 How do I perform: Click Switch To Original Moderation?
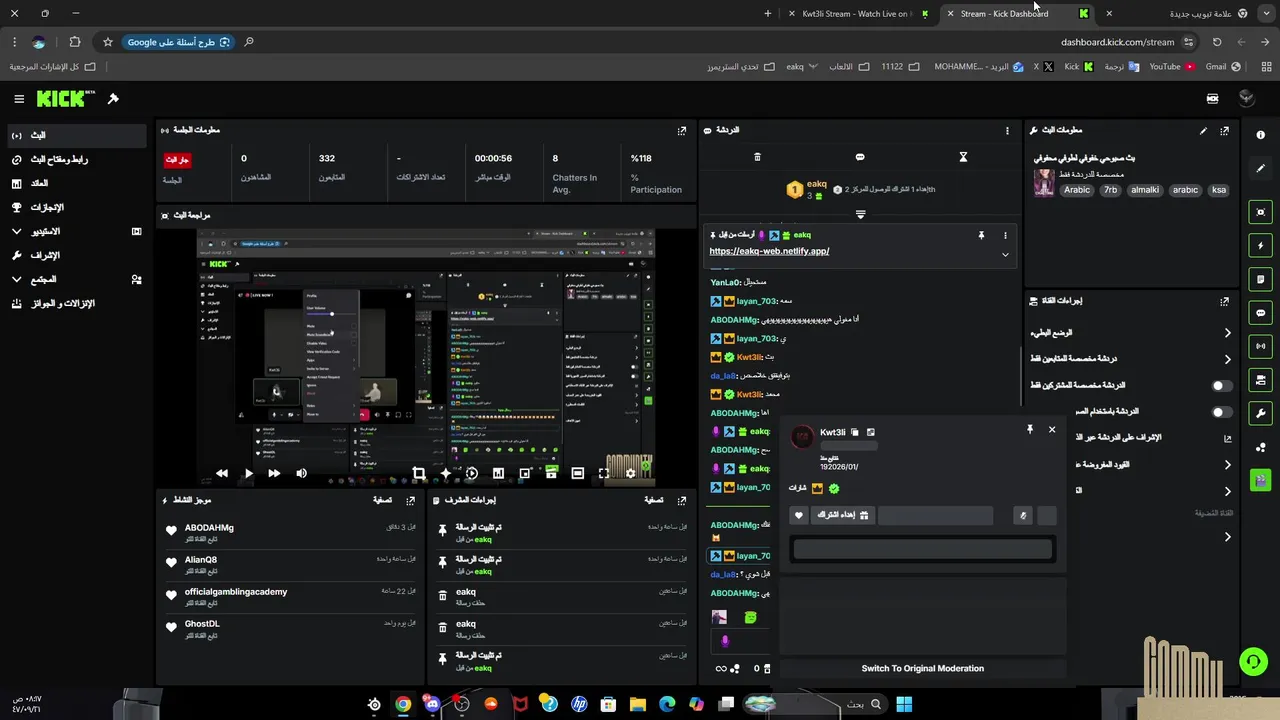(922, 668)
